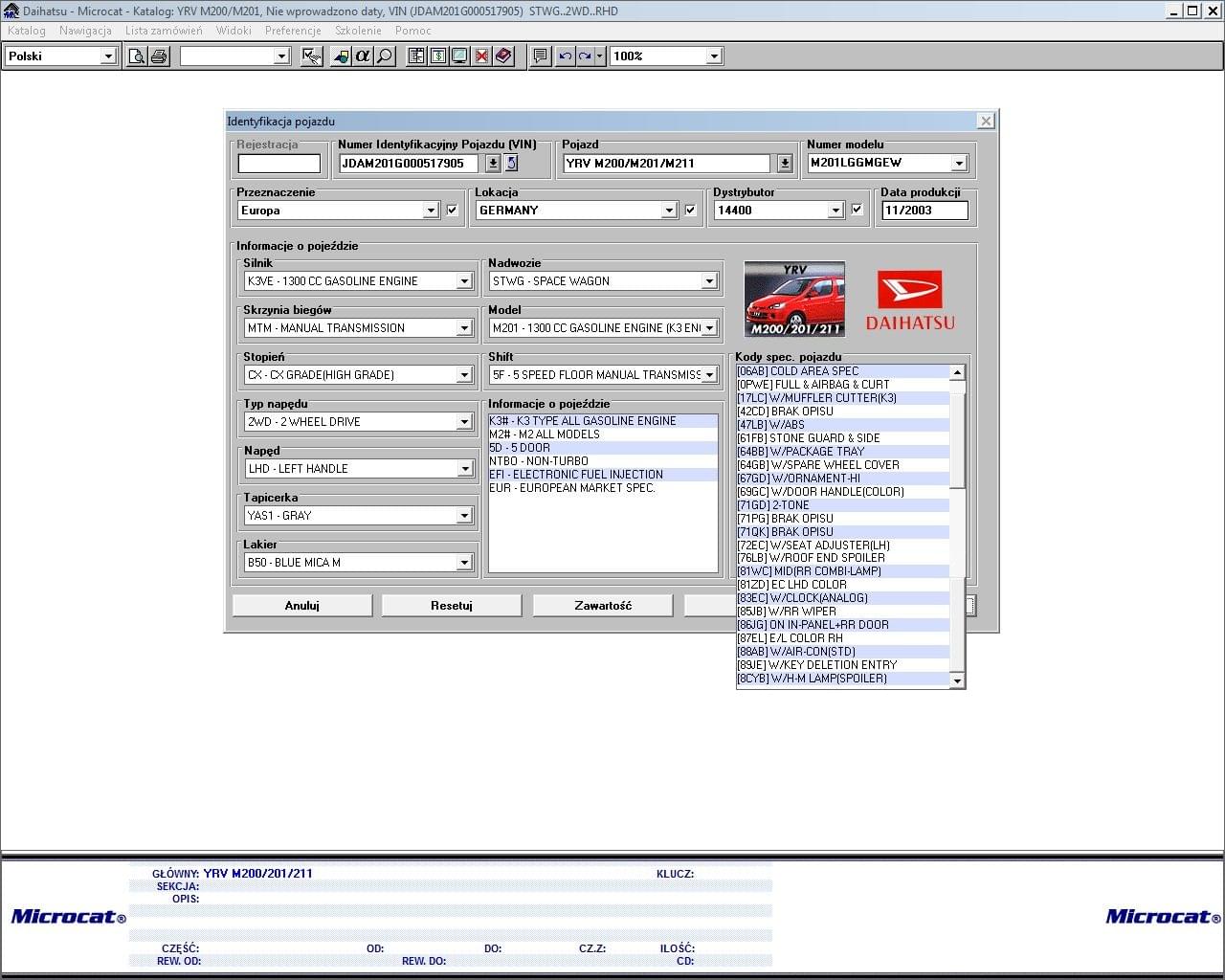
Task: Expand the Tapicerka YAS1 GRAY dropdown
Action: [x=464, y=516]
